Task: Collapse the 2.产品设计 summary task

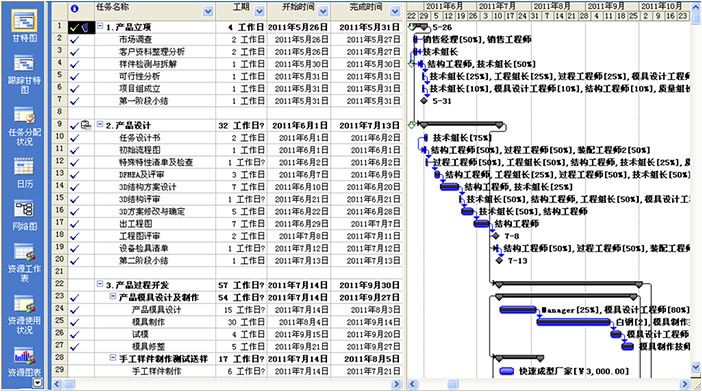Action: click(x=100, y=124)
